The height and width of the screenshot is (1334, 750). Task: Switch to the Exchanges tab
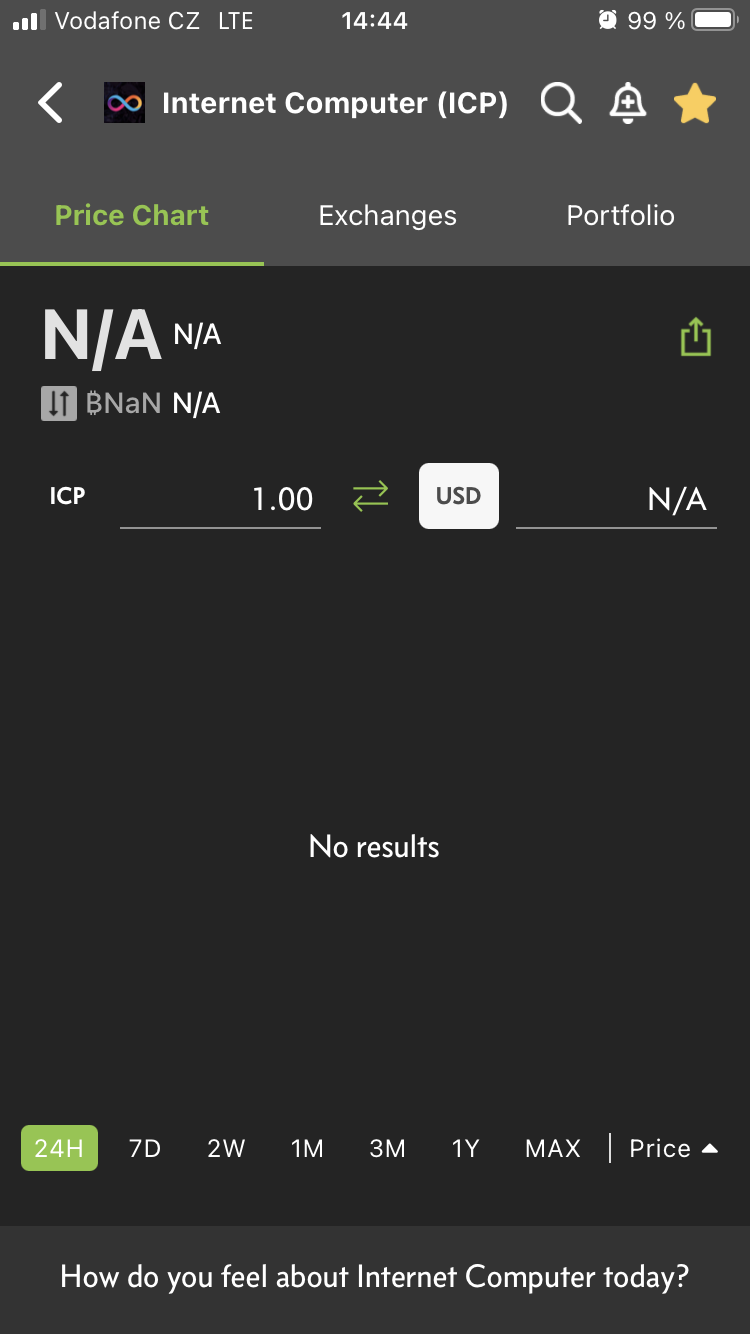387,216
